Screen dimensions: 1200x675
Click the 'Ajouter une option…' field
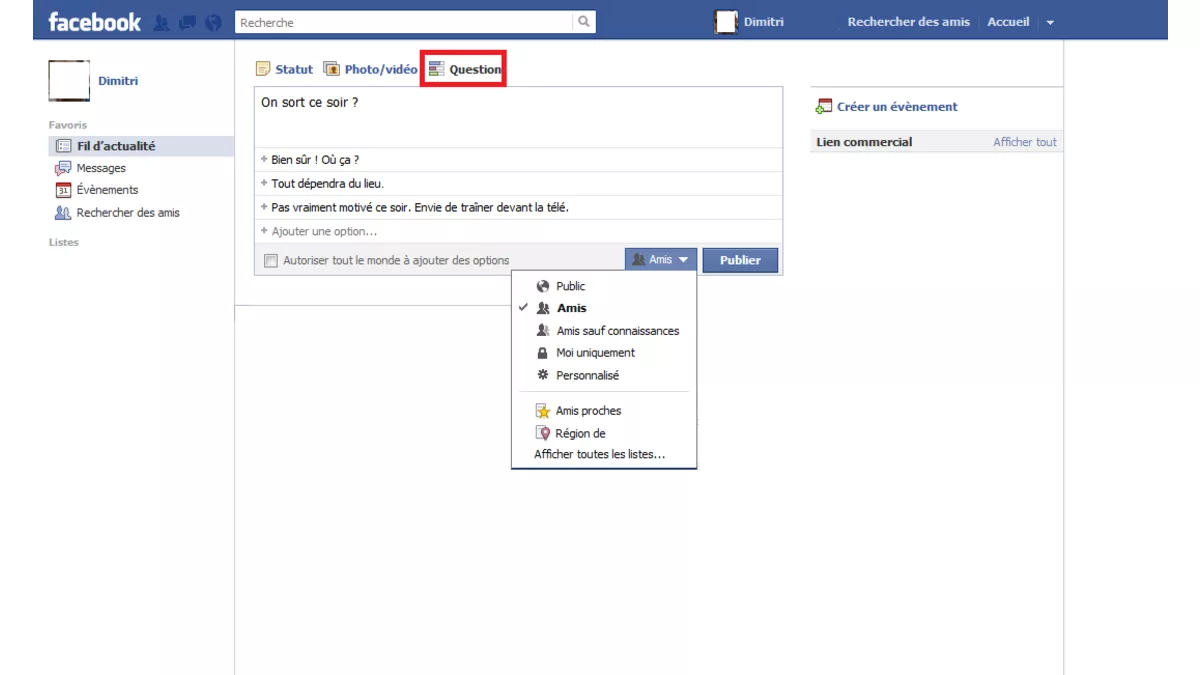click(518, 231)
